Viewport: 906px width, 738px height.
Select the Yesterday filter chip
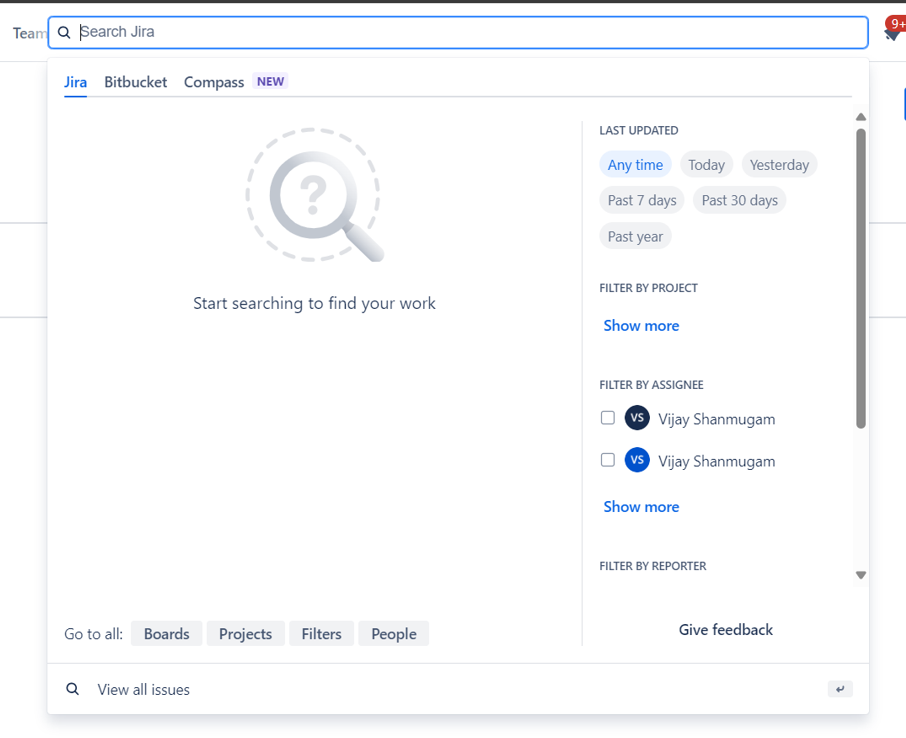click(x=779, y=165)
